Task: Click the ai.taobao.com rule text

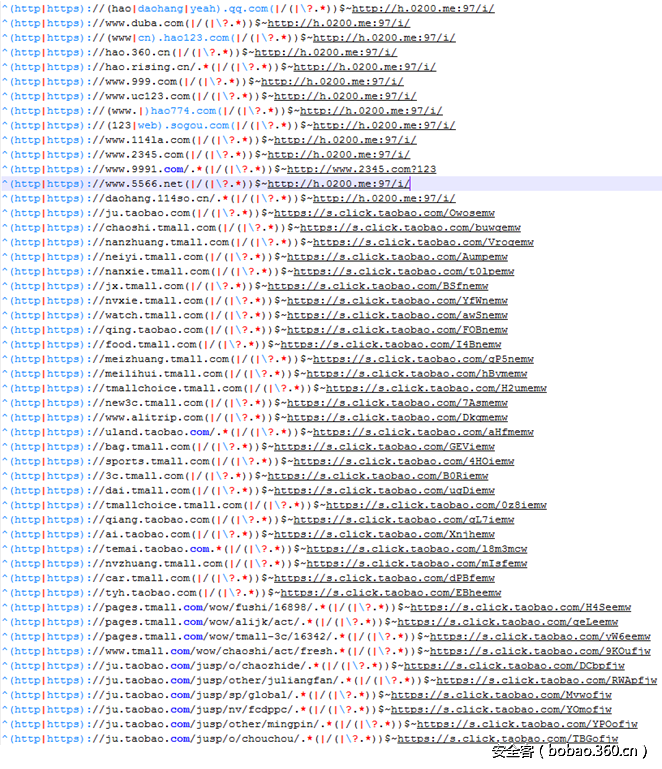Action: [148, 535]
